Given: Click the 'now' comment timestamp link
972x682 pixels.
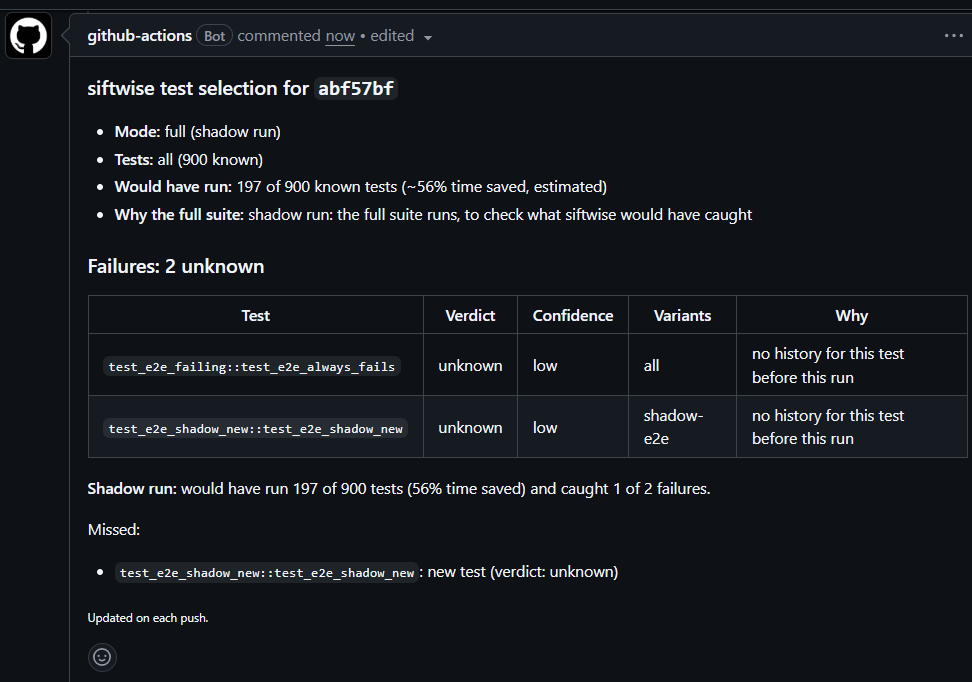Looking at the screenshot, I should pyautogui.click(x=340, y=36).
